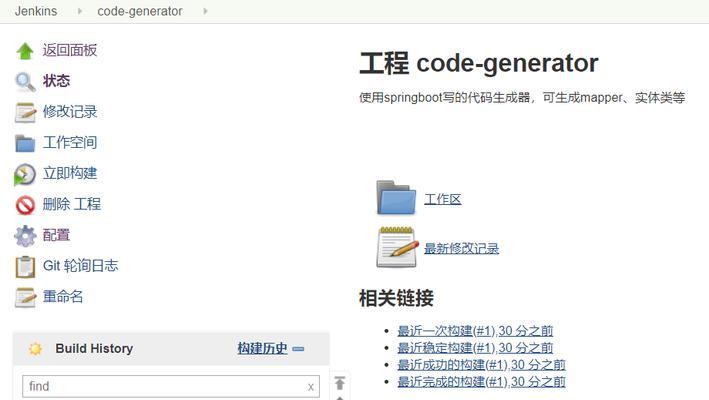Click the notepad Rename icon beside 重命名
Viewport: 709px width, 400px height.
click(25, 297)
